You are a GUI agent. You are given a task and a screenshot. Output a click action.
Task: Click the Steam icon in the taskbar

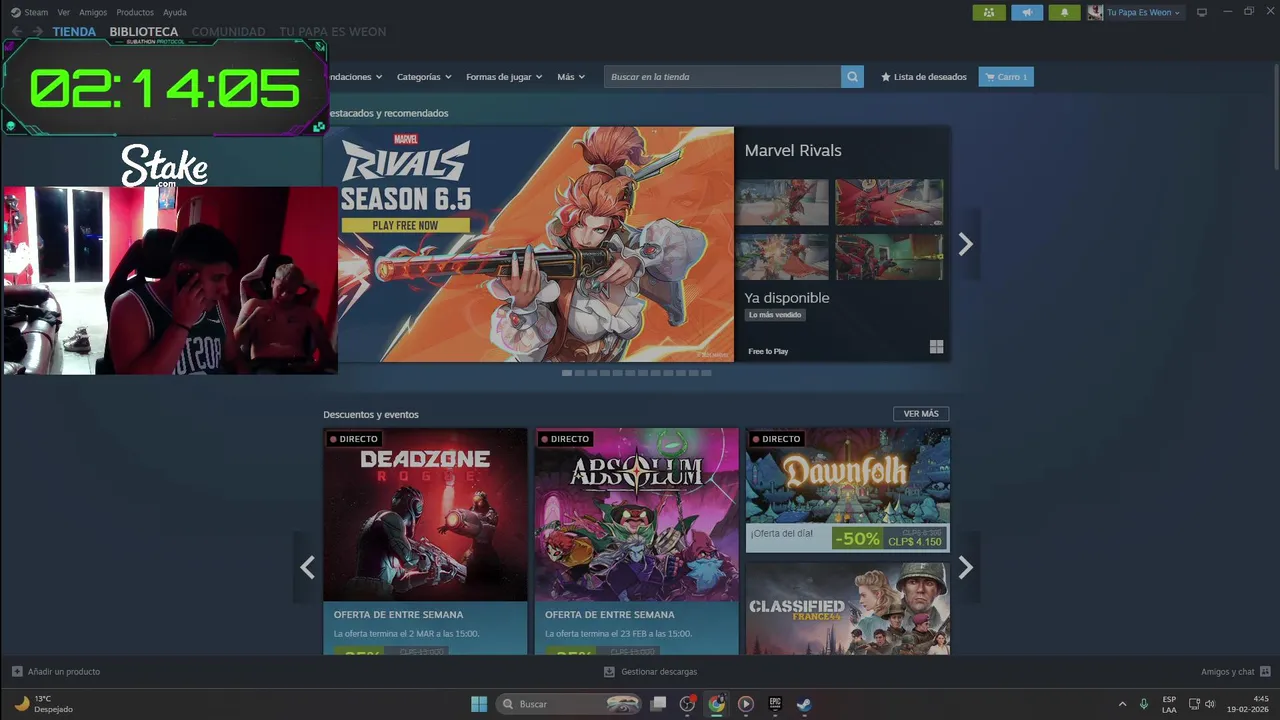[804, 704]
